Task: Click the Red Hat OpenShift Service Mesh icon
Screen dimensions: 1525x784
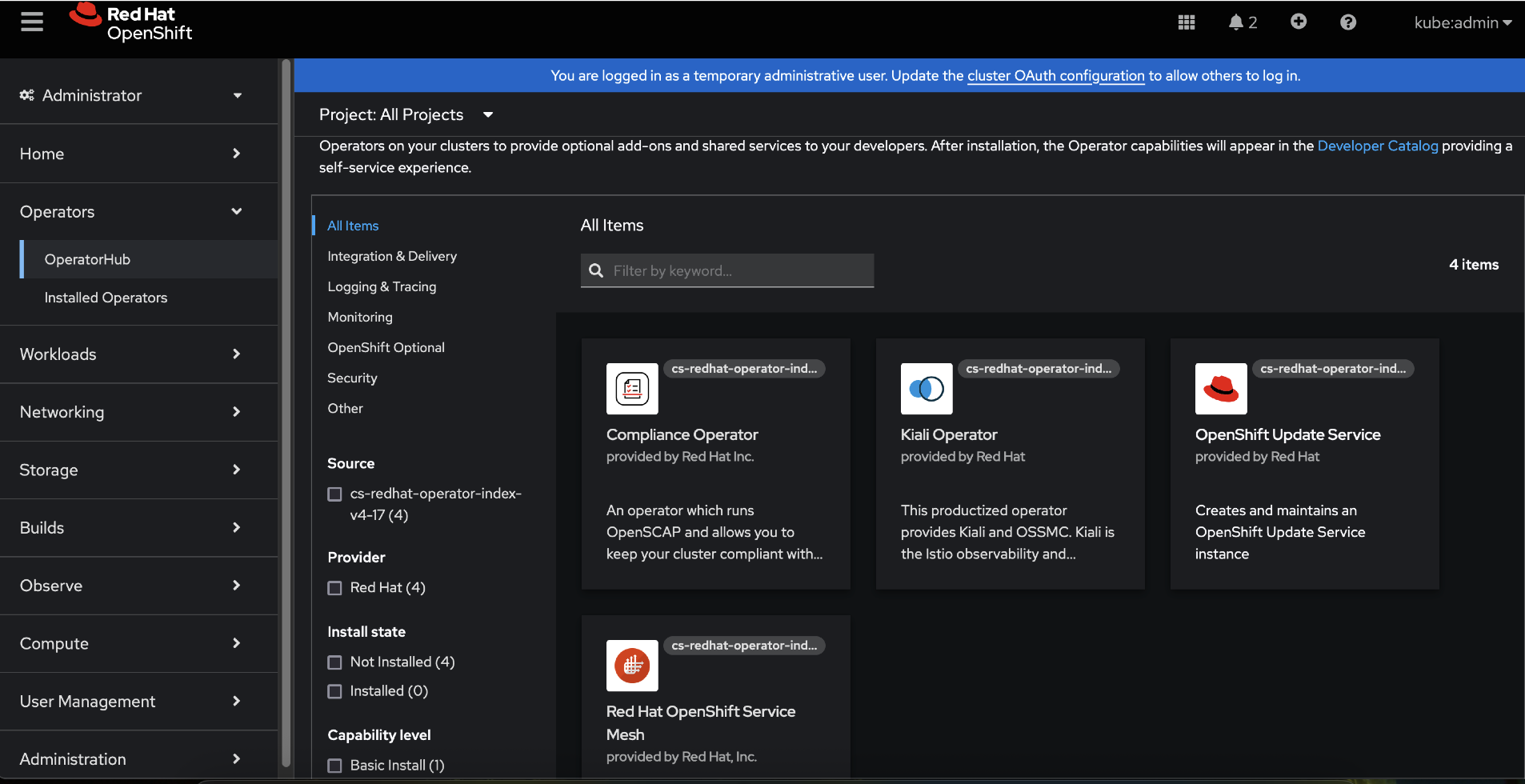Action: (632, 666)
